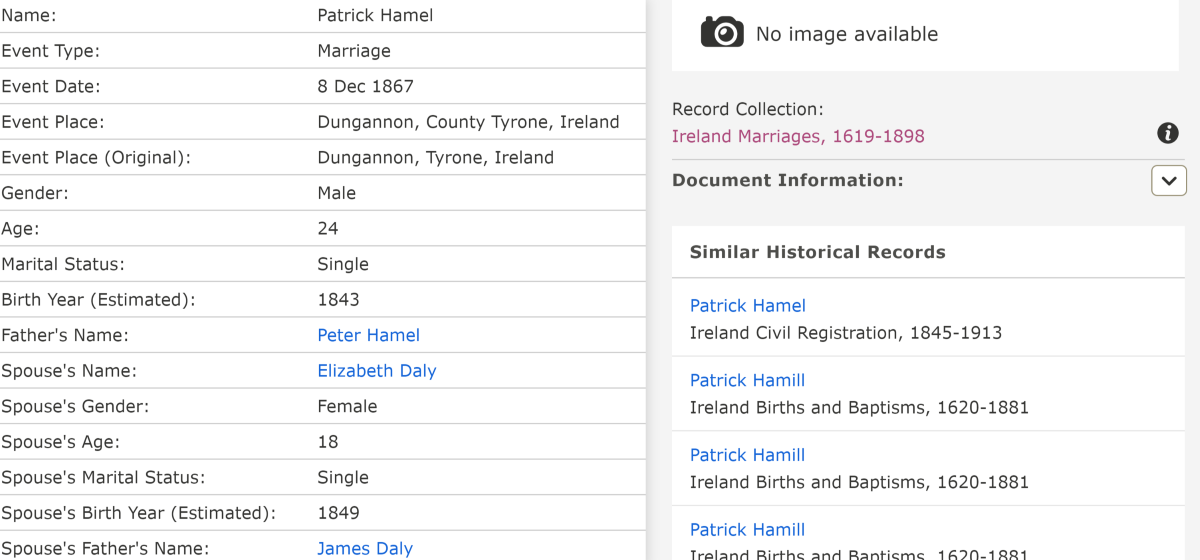Open father's name link Peter Hamel
The height and width of the screenshot is (560, 1200).
click(368, 335)
